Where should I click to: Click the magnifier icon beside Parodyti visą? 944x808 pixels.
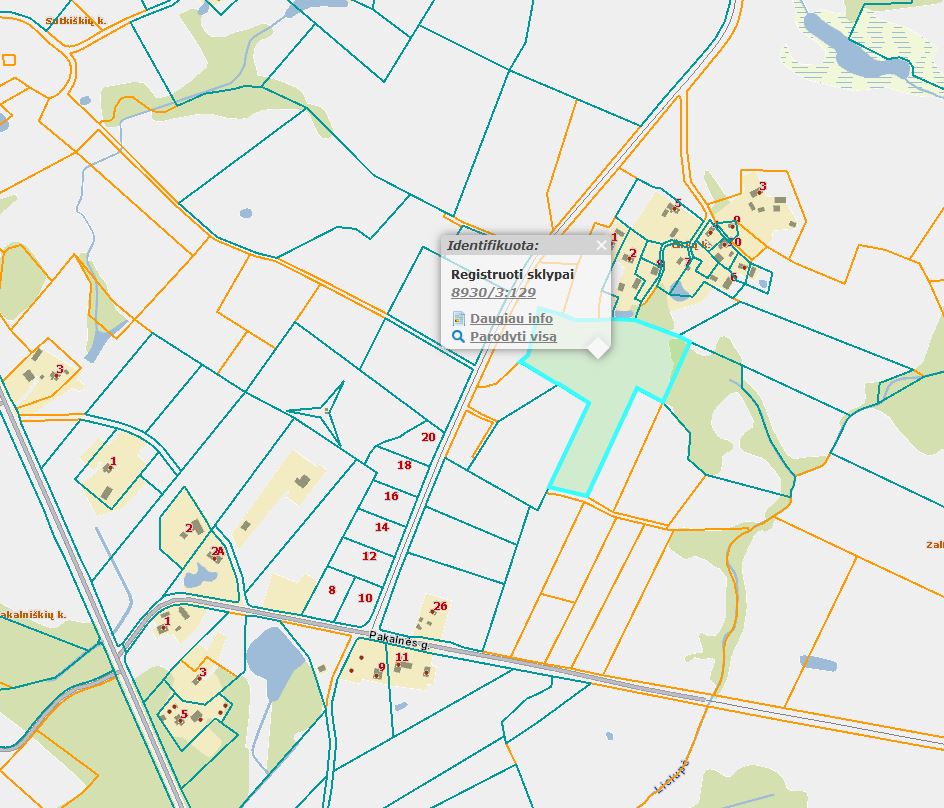coord(458,336)
